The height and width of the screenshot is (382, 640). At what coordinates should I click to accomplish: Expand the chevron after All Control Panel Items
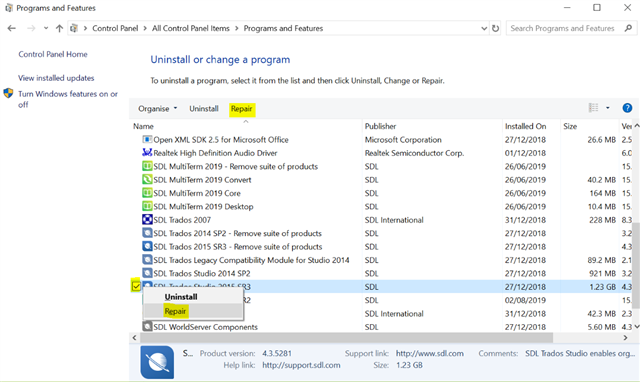[x=236, y=28]
